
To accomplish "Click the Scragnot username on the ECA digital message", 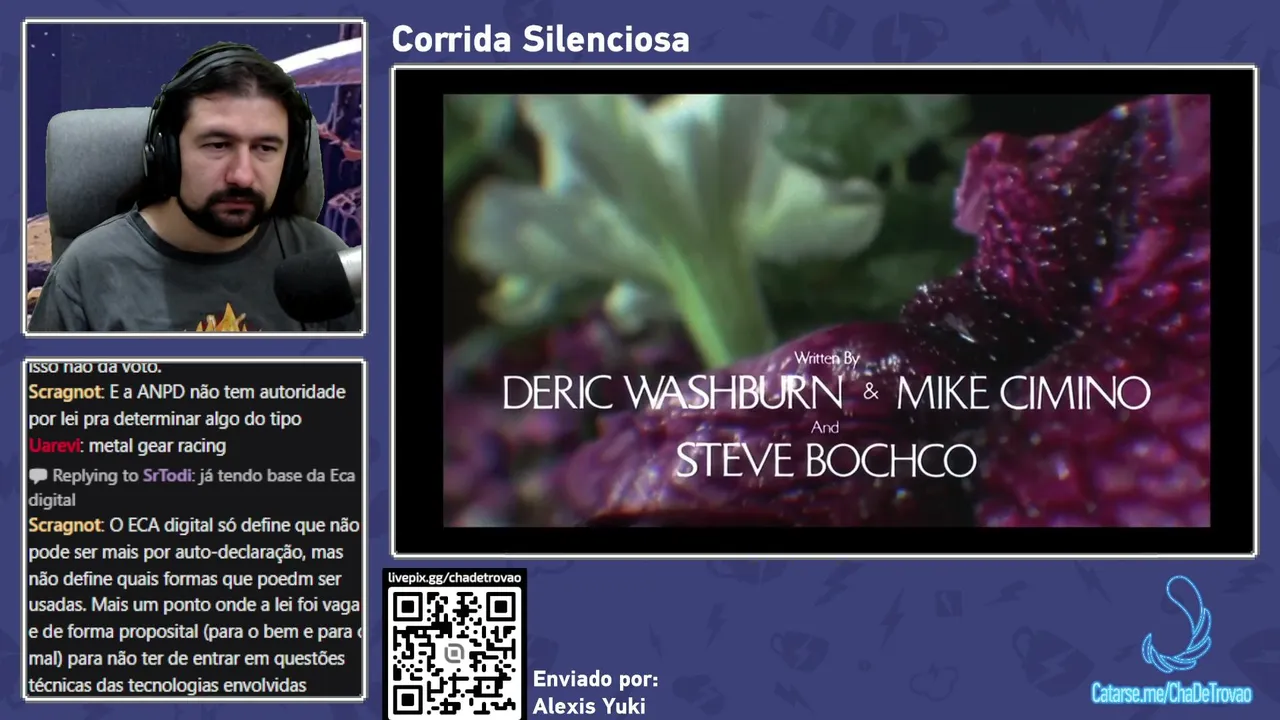I will pos(65,525).
